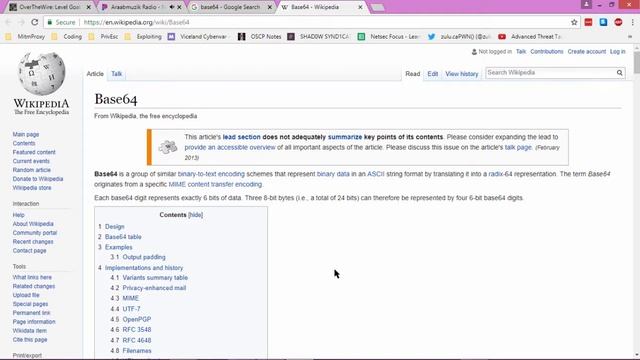Open Donate to Wikipedia link
Image resolution: width=640 pixels, height=360 pixels.
[x=38, y=179]
